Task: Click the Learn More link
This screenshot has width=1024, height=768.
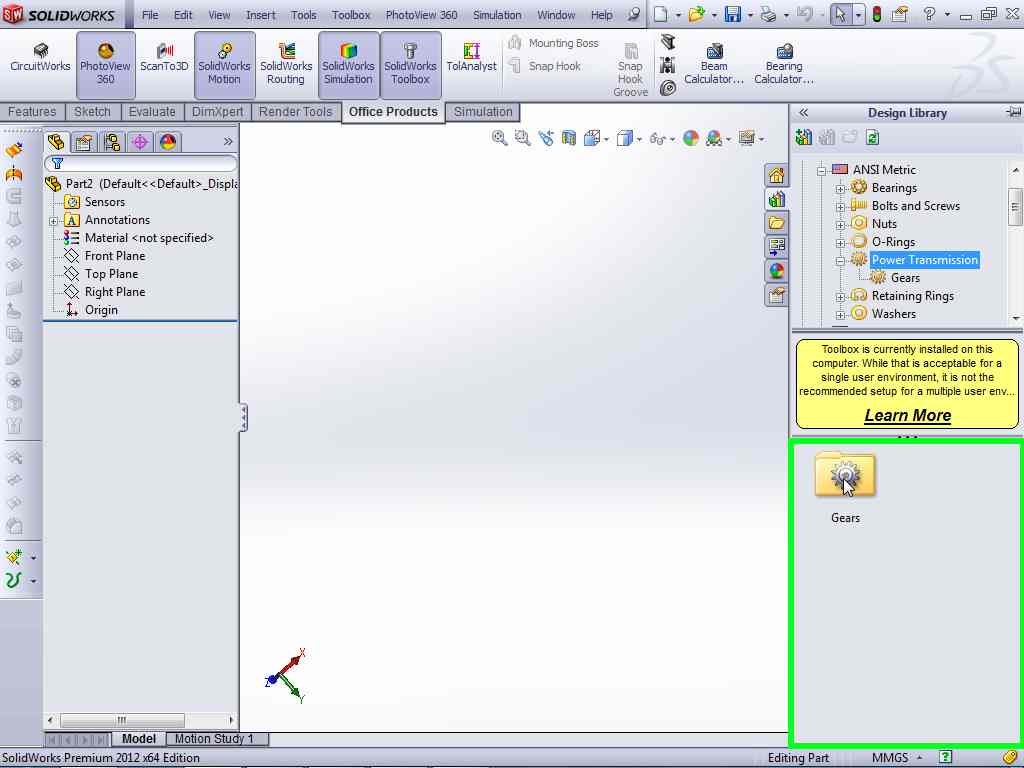Action: 907,415
